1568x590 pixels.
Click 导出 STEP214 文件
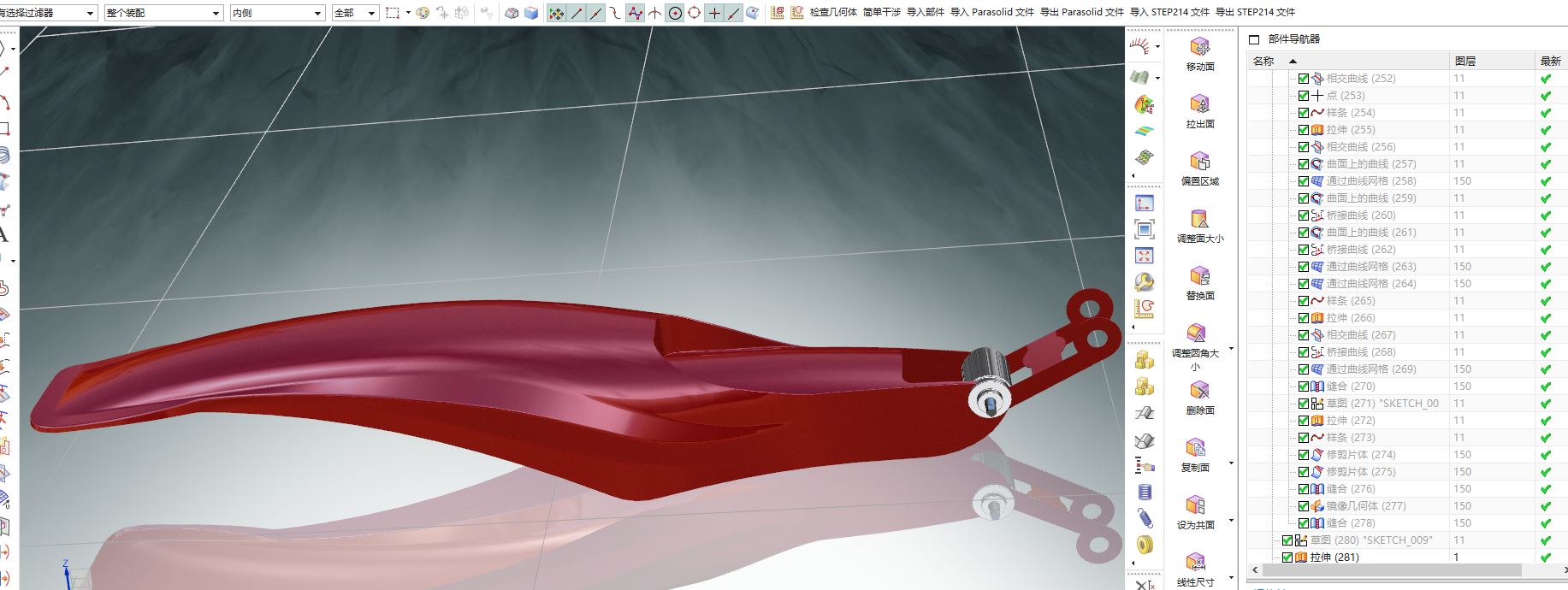pos(1255,13)
